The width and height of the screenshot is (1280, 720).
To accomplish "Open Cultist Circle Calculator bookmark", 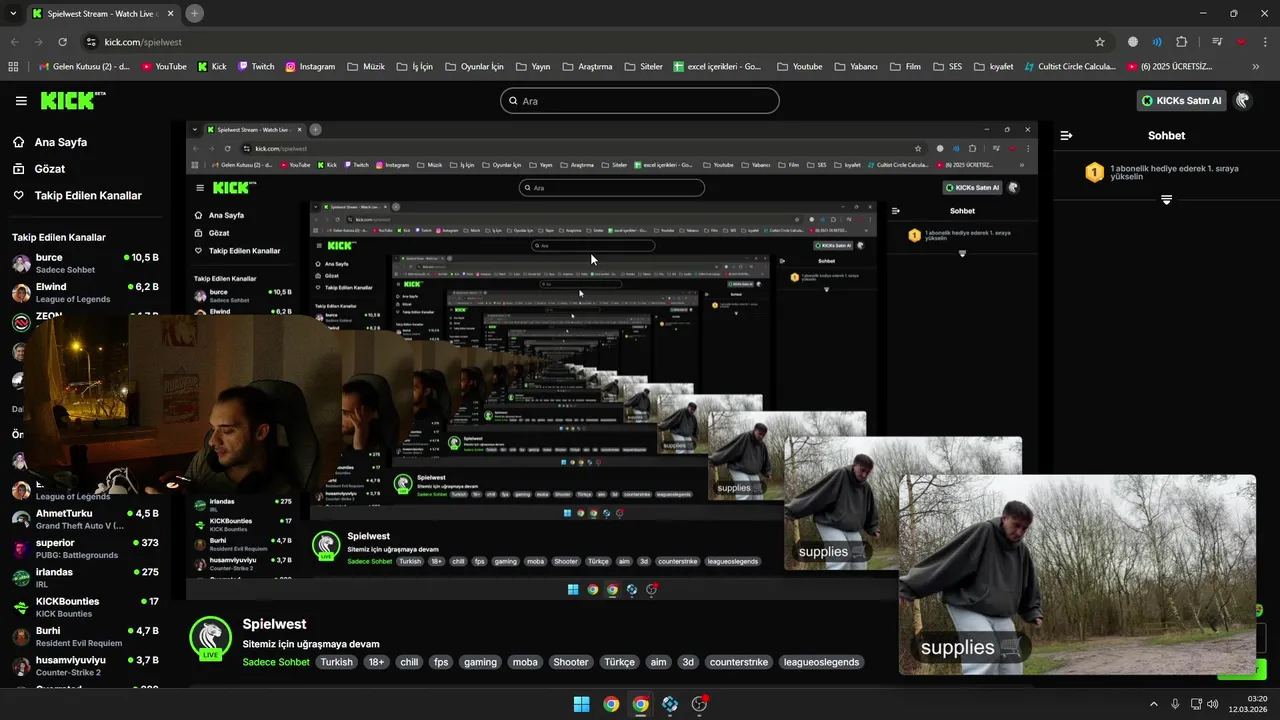I will (x=1070, y=67).
